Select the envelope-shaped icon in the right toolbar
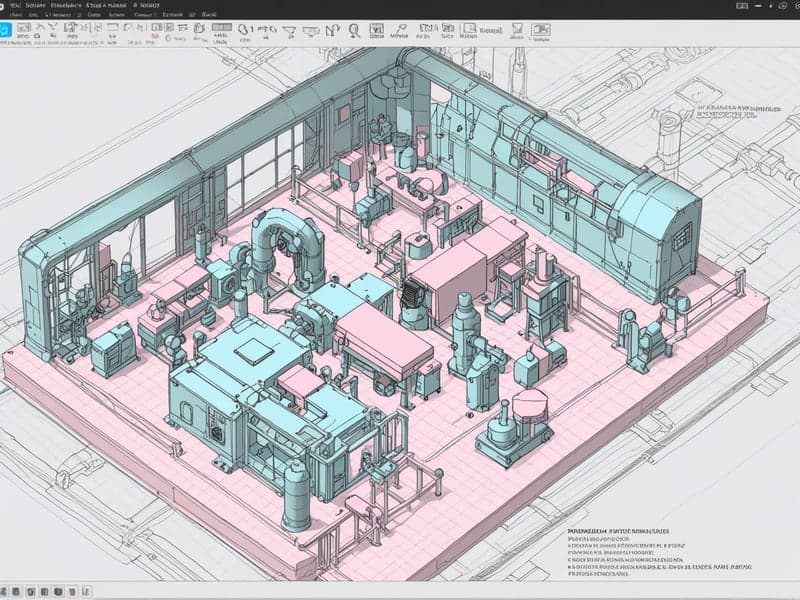Screen dimensions: 800x600 pyautogui.click(x=515, y=30)
